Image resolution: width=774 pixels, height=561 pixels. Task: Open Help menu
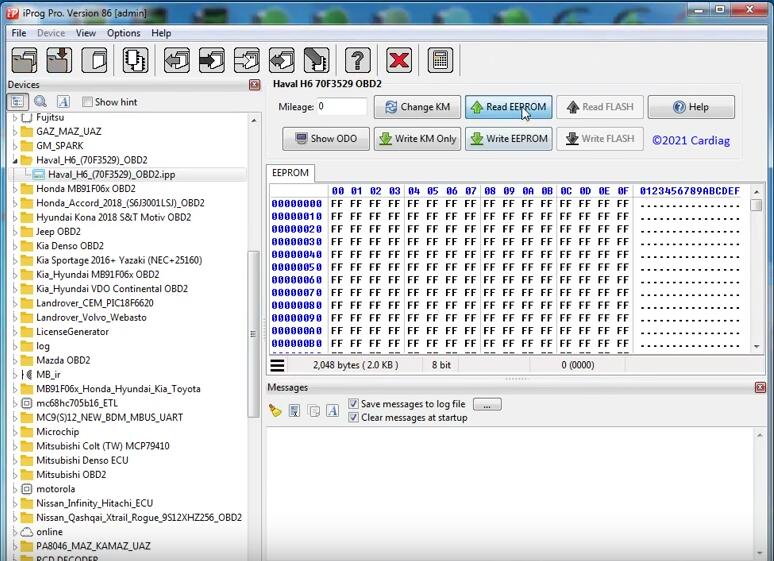pyautogui.click(x=161, y=33)
